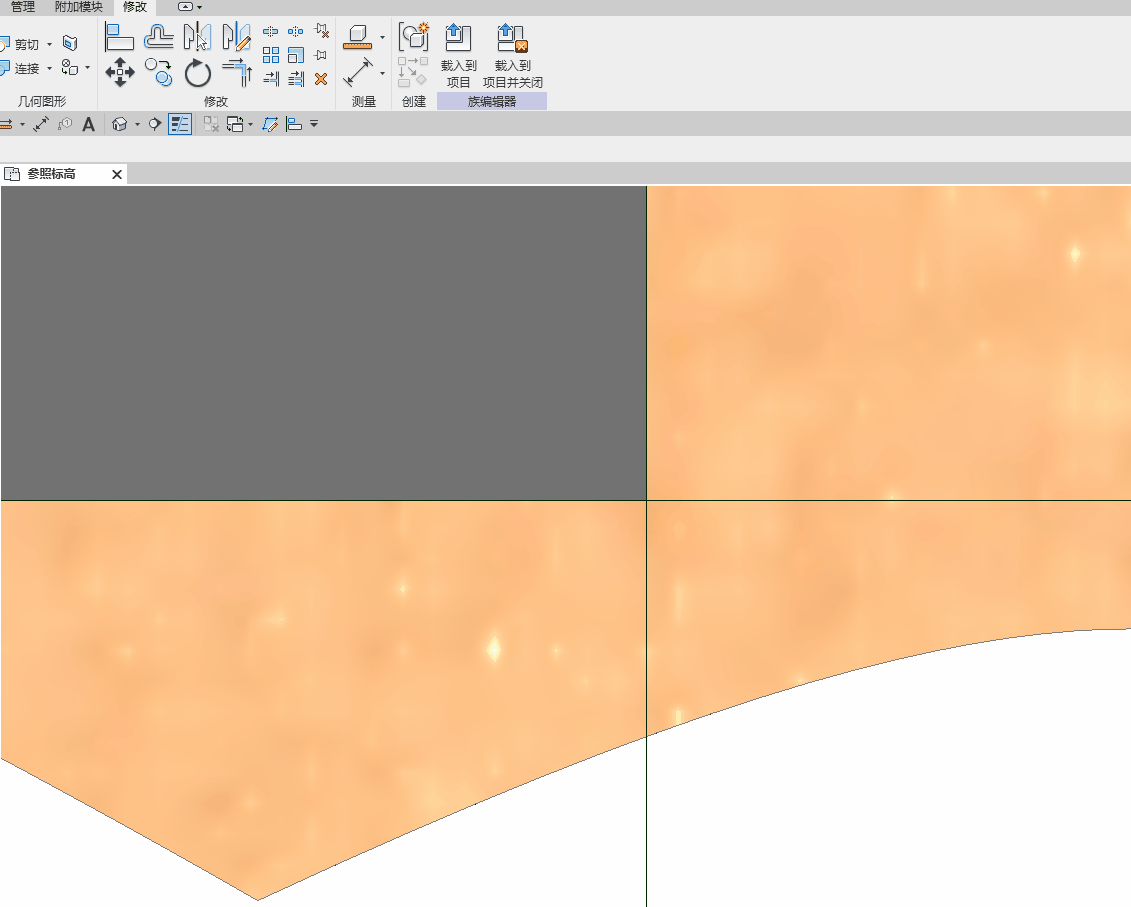Activate the Copy tool

[x=159, y=72]
